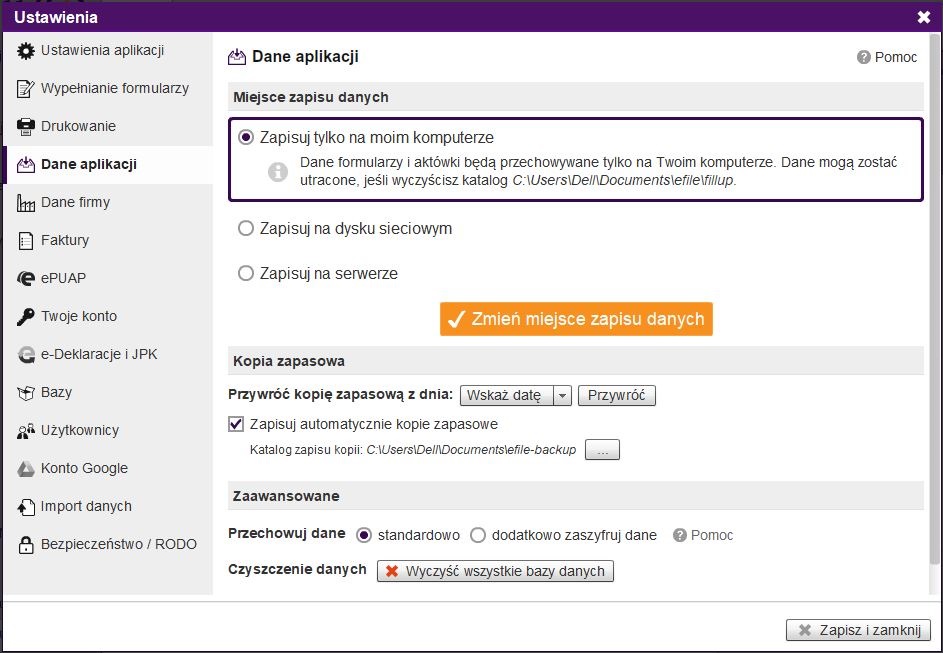
Task: Select dodatkowo zaszyfruj dane option
Action: [x=478, y=535]
